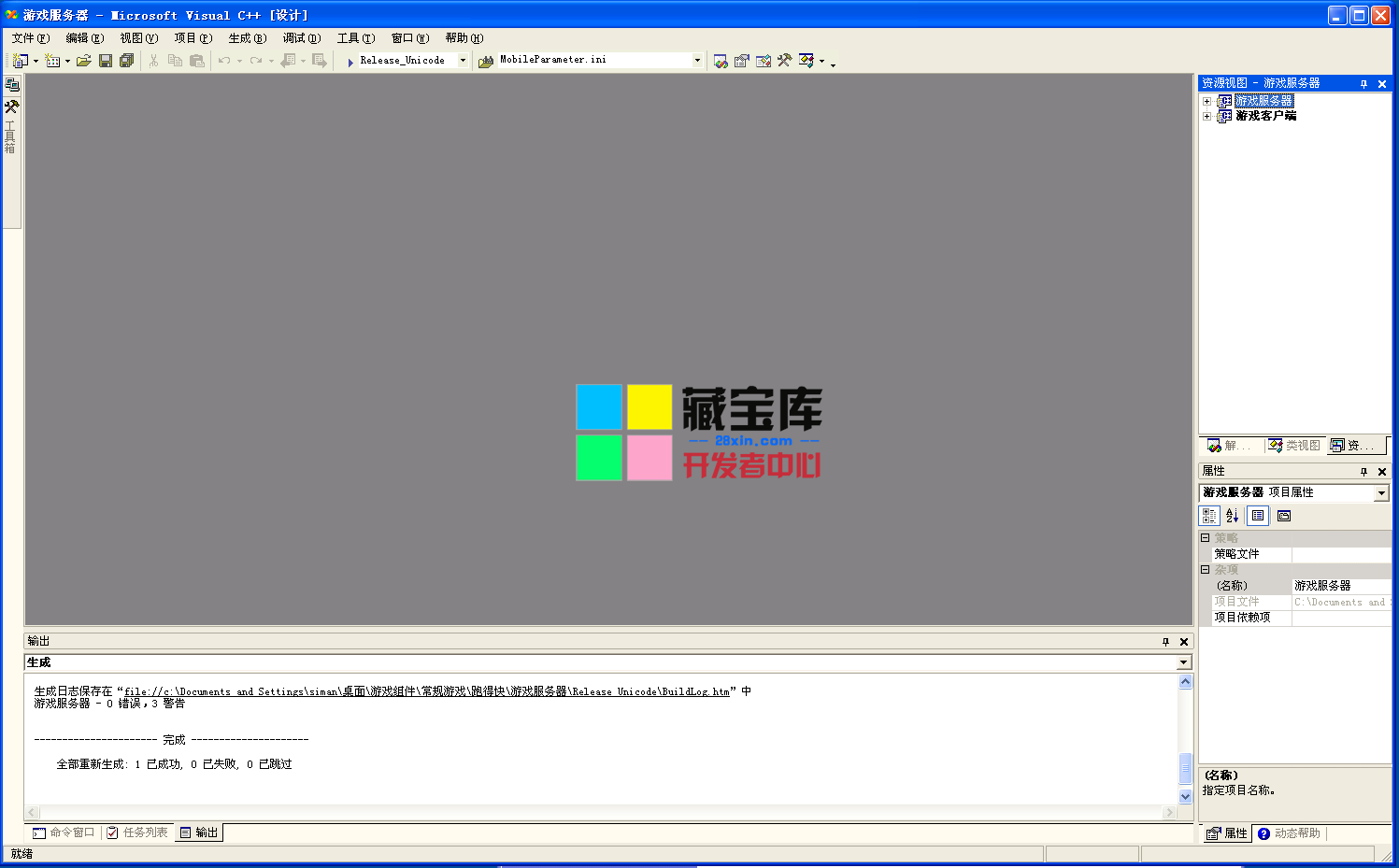Sort properties by category icon
This screenshot has width=1399, height=868.
1210,516
